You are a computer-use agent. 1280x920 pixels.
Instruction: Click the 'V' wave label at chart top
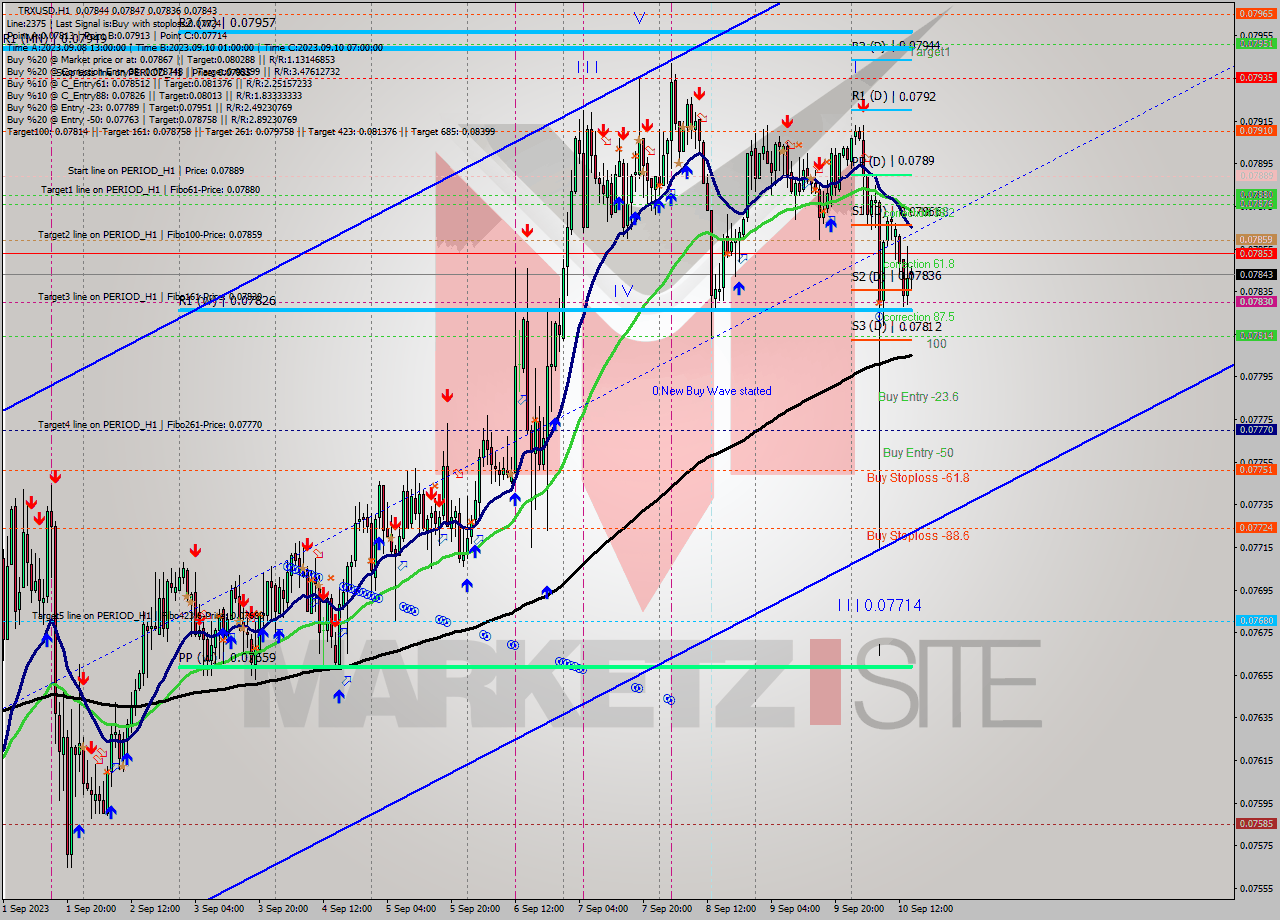click(x=639, y=17)
